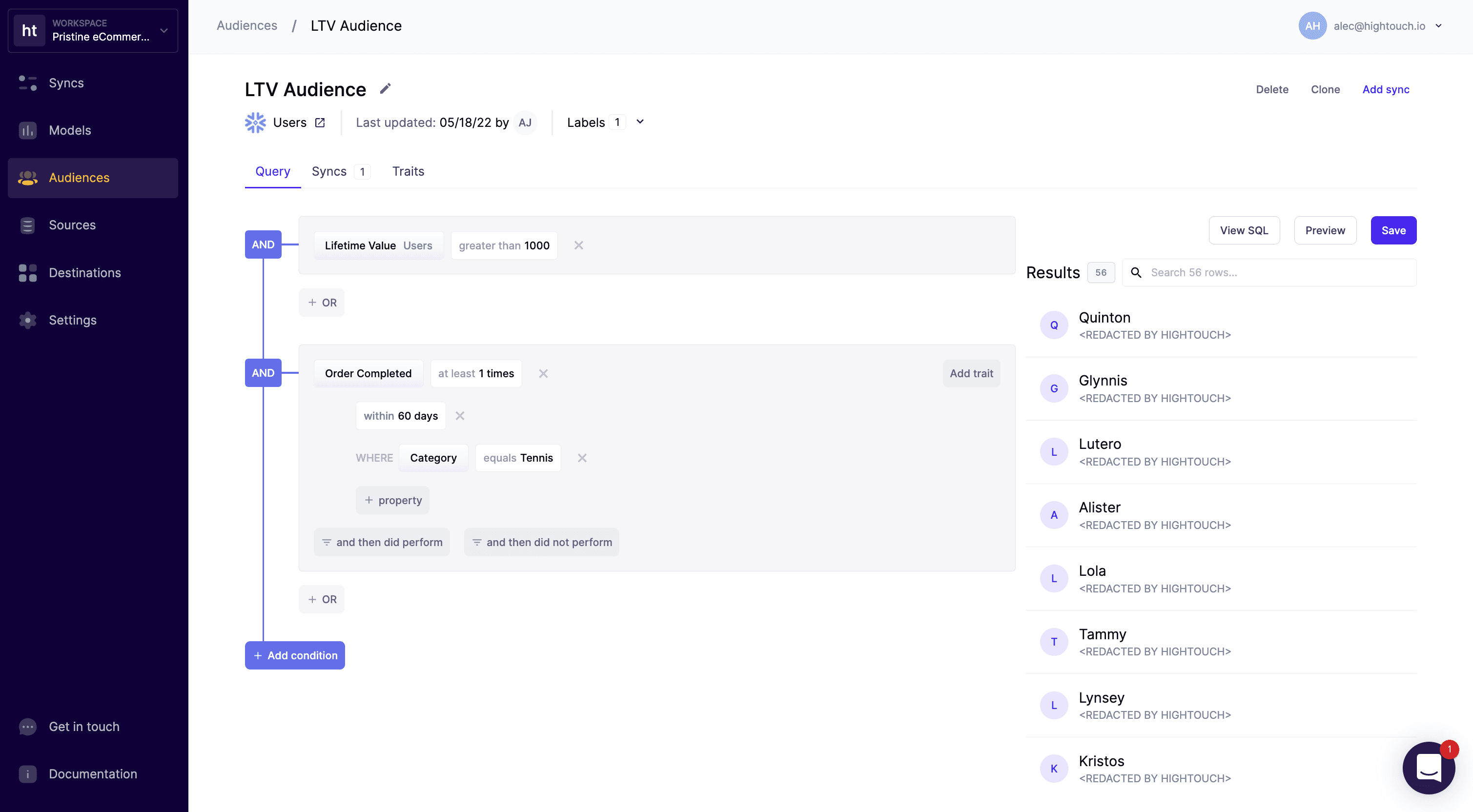Click the Add condition button

click(295, 655)
